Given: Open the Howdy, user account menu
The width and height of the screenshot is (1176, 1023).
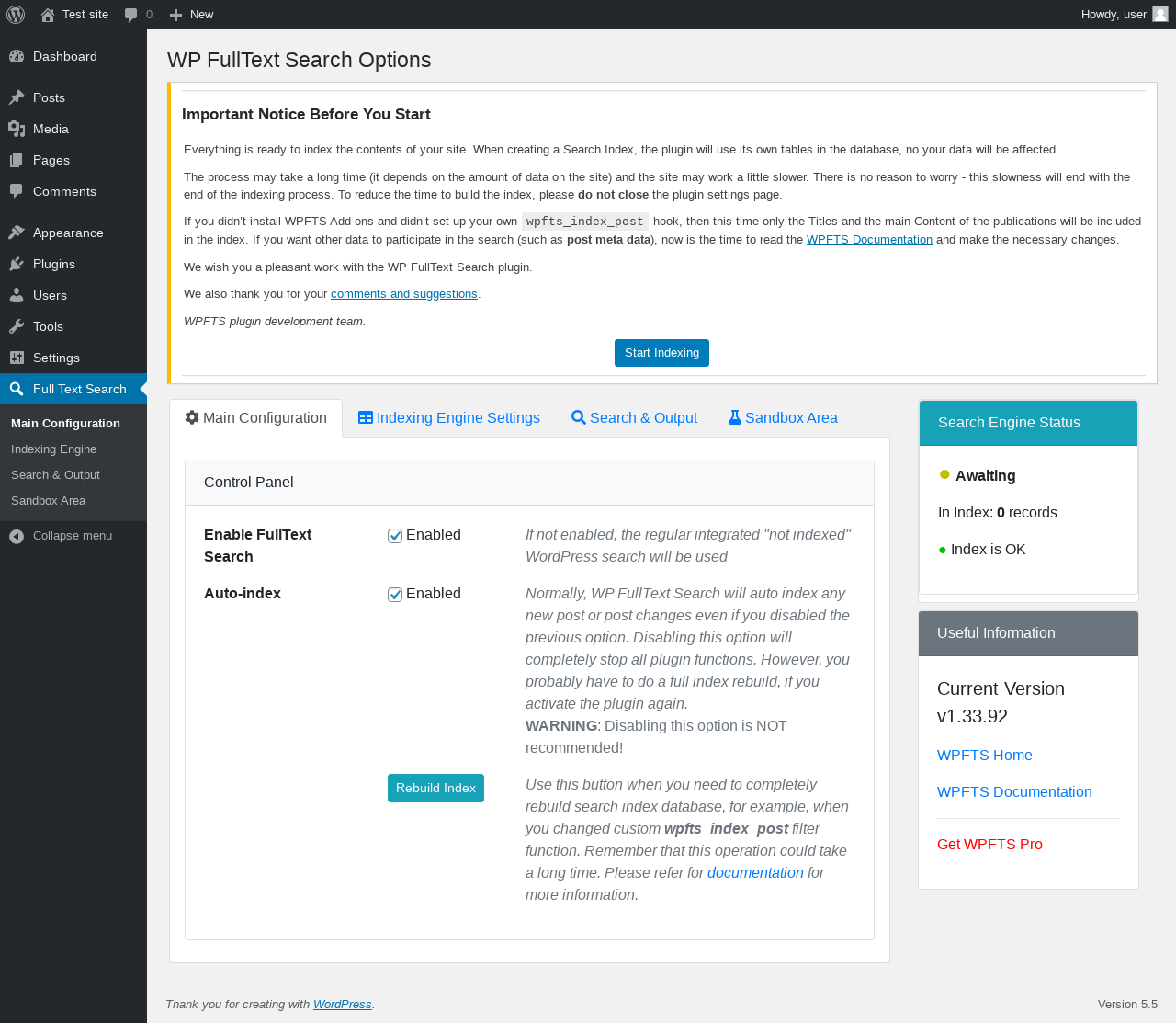Looking at the screenshot, I should pyautogui.click(x=1125, y=15).
